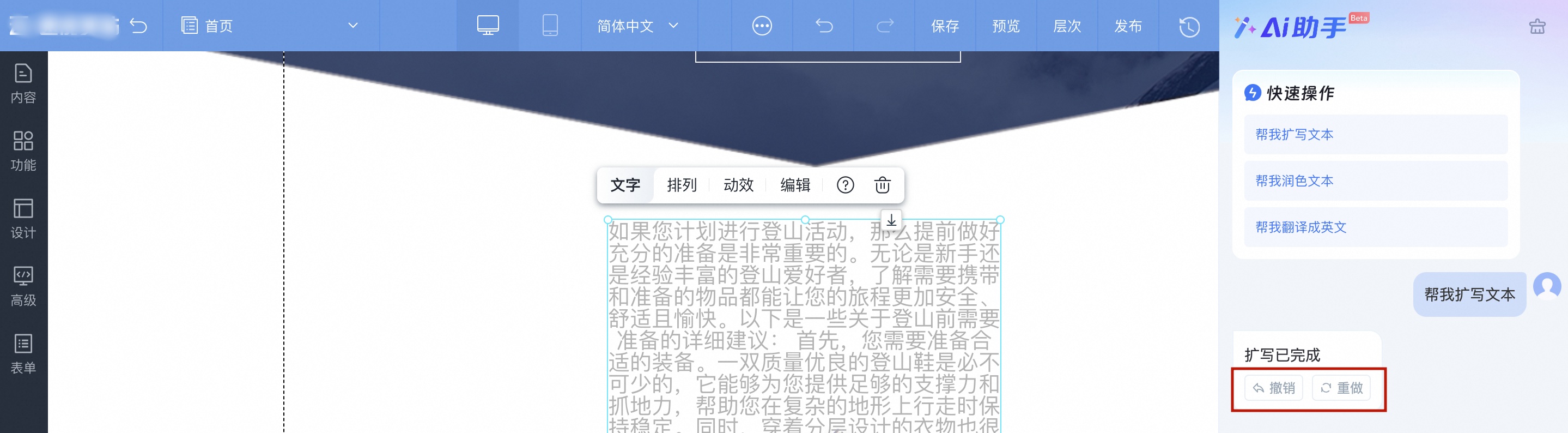Open the 内容 sidebar panel
This screenshot has width=1568, height=433.
coord(23,84)
